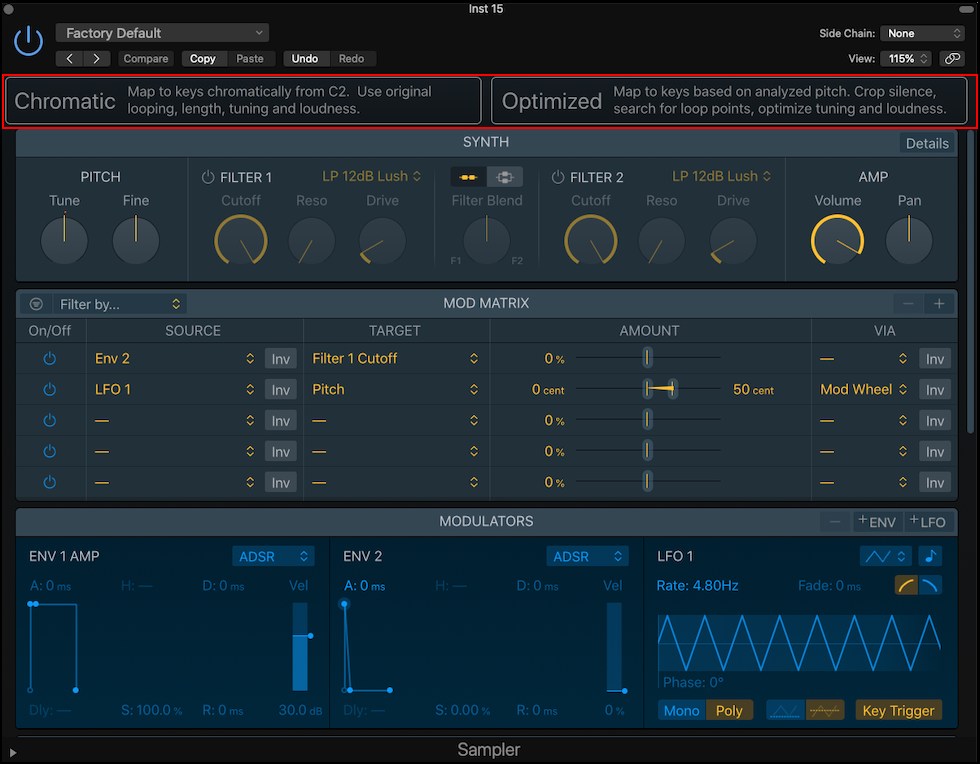Toggle the LFO 1 routing on/off

coord(49,390)
